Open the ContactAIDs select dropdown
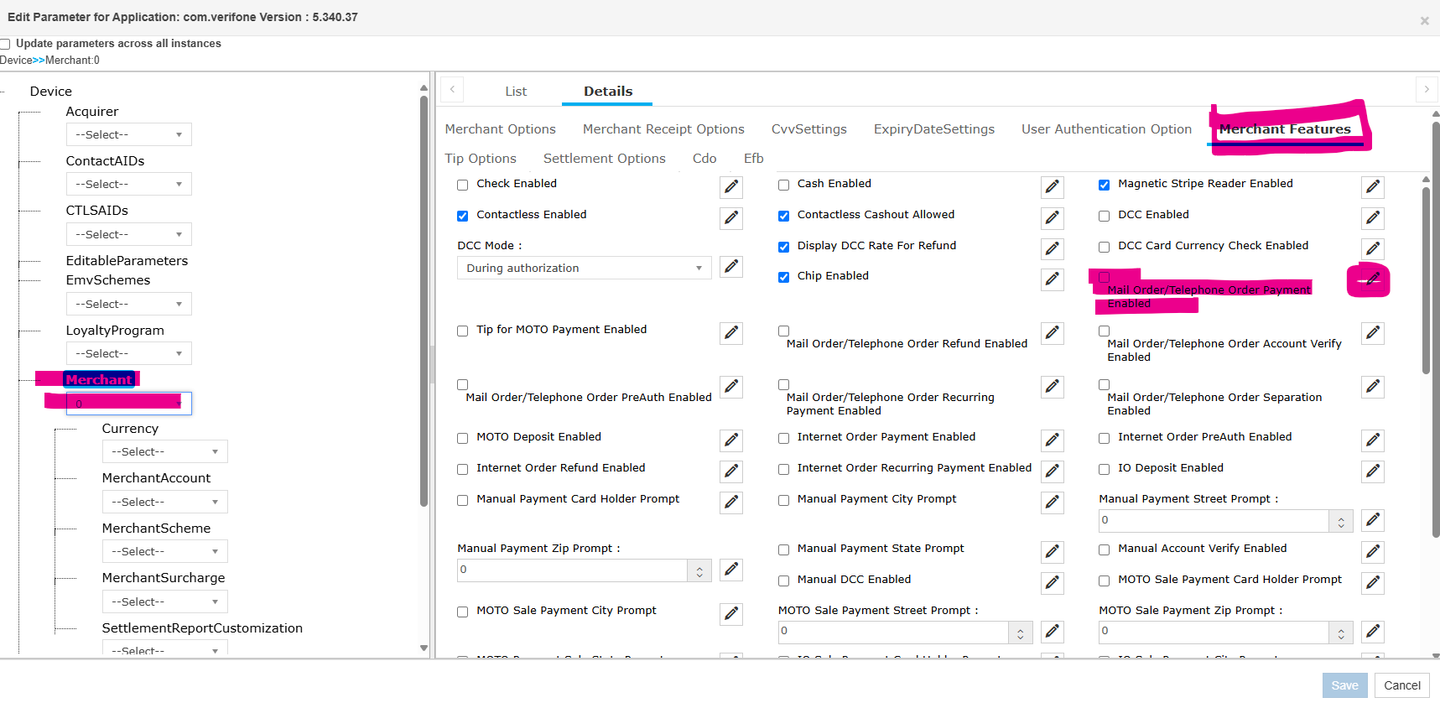 [x=129, y=184]
